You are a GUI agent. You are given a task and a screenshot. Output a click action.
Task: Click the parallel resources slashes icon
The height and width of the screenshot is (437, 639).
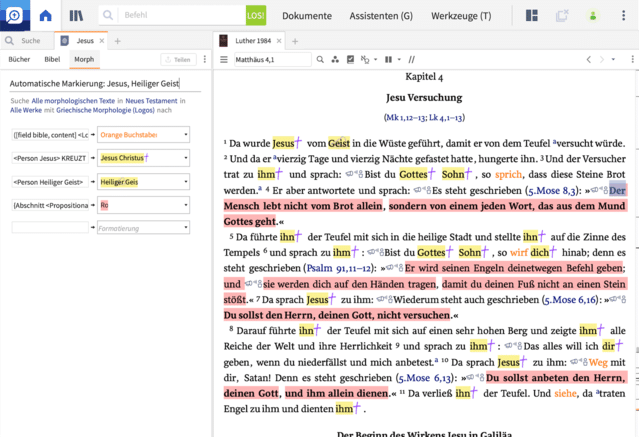[x=412, y=60]
